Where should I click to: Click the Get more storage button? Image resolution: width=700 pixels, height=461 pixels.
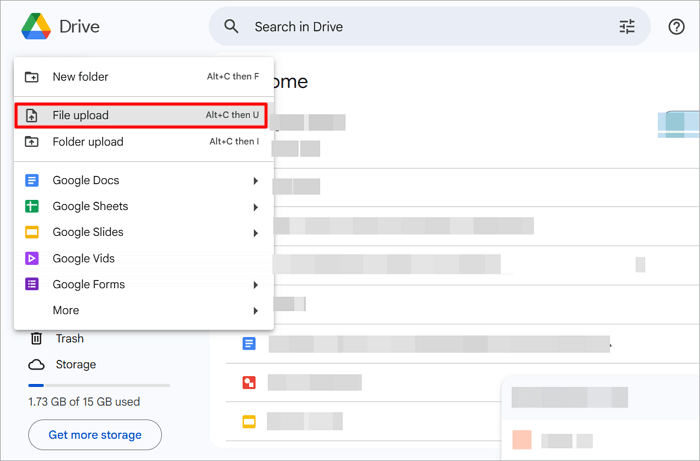pyautogui.click(x=95, y=435)
